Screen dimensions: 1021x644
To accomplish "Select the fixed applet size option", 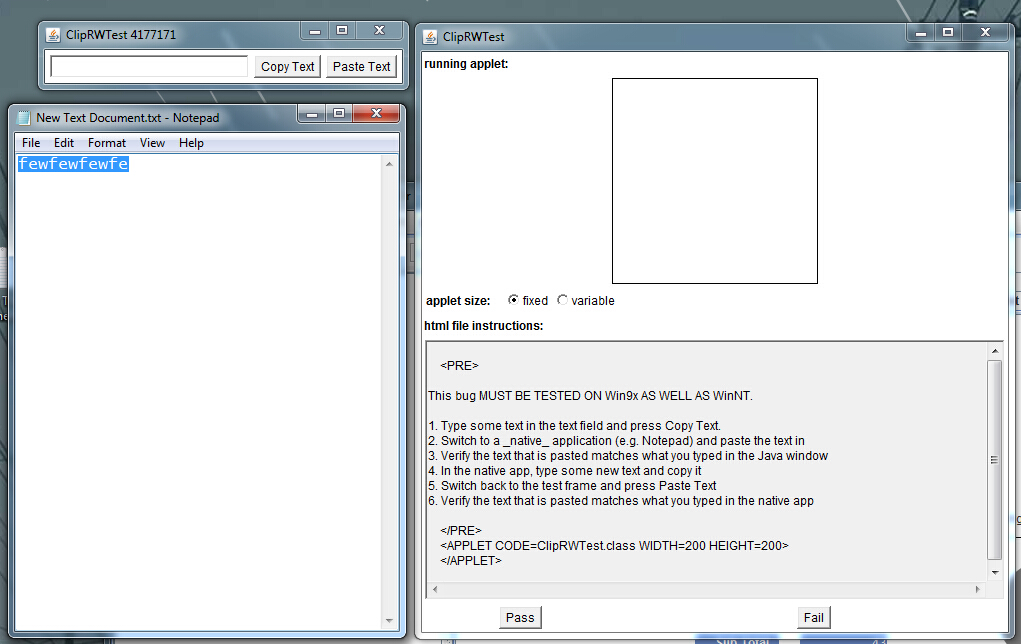I will tap(514, 300).
